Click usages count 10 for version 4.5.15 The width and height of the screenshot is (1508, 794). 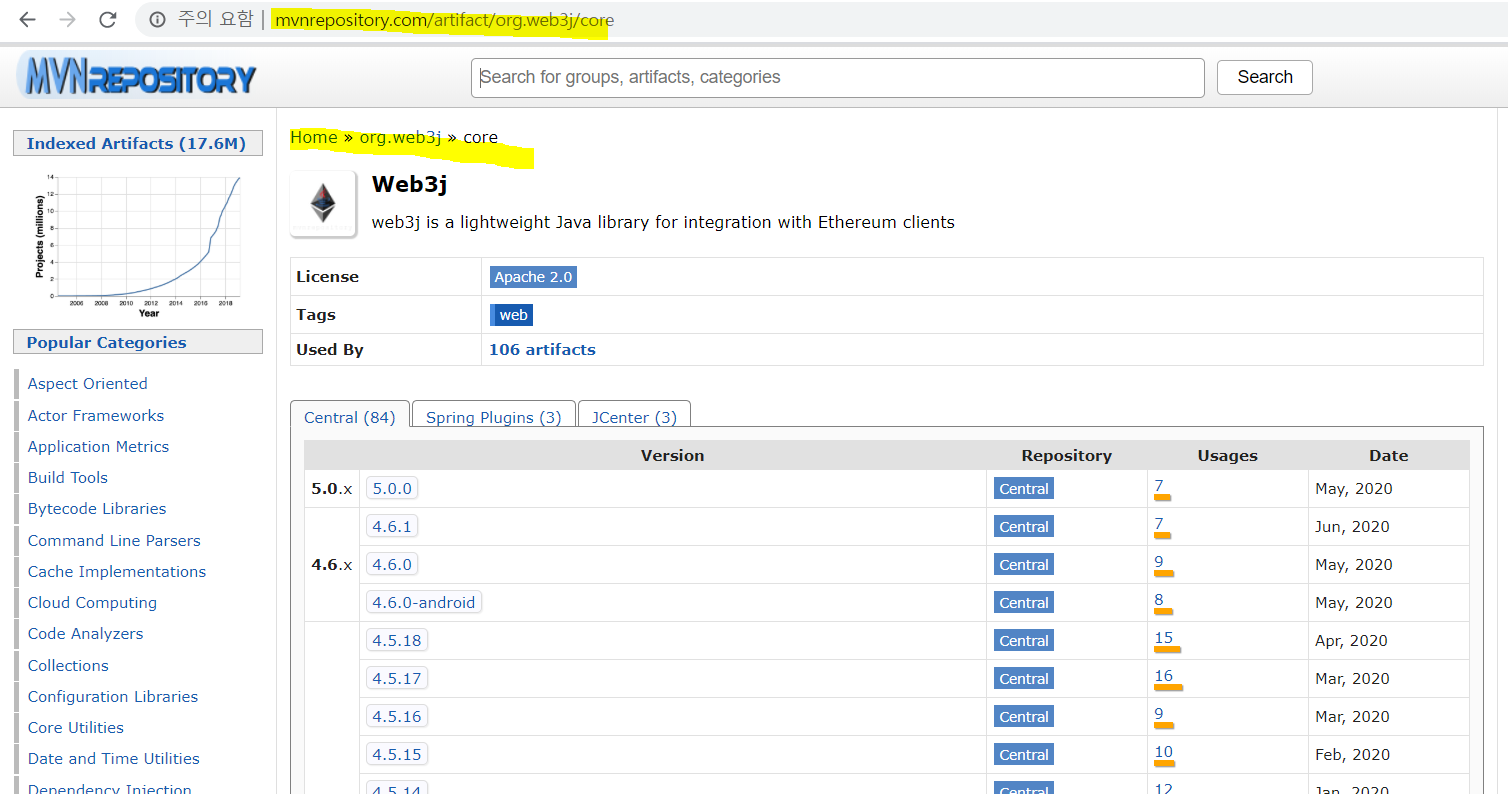coord(1164,753)
